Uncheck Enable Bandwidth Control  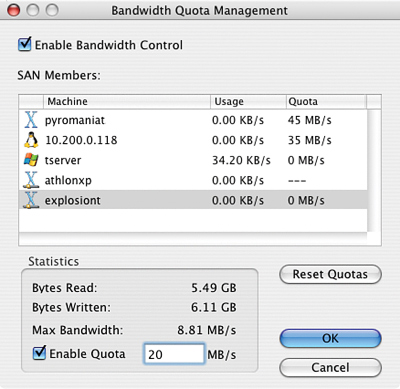click(x=25, y=44)
